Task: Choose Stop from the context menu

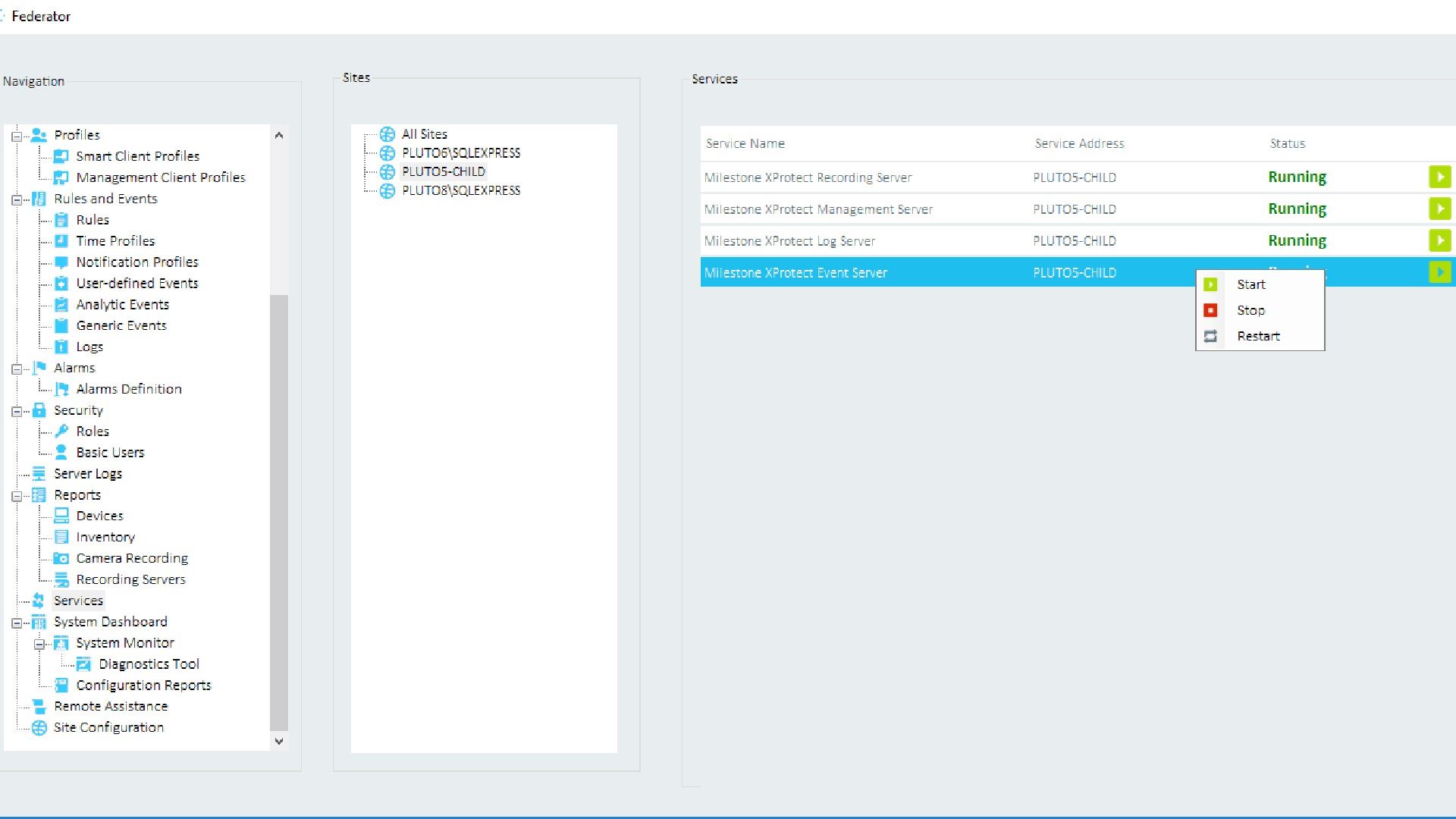Action: pyautogui.click(x=1260, y=310)
